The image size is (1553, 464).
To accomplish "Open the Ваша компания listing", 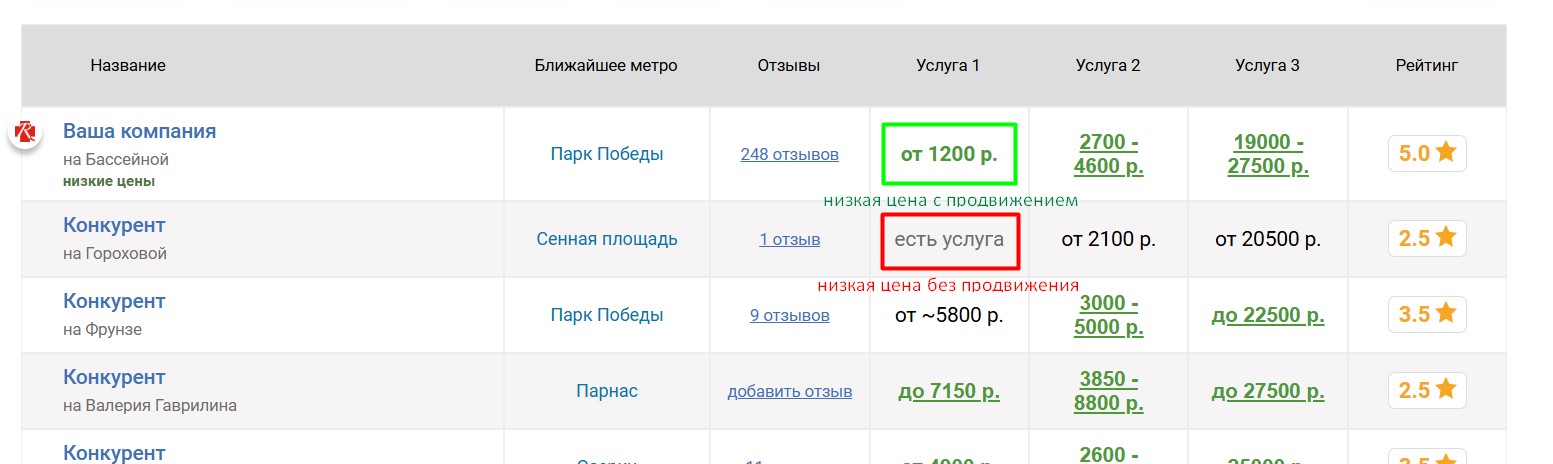I will coord(139,131).
